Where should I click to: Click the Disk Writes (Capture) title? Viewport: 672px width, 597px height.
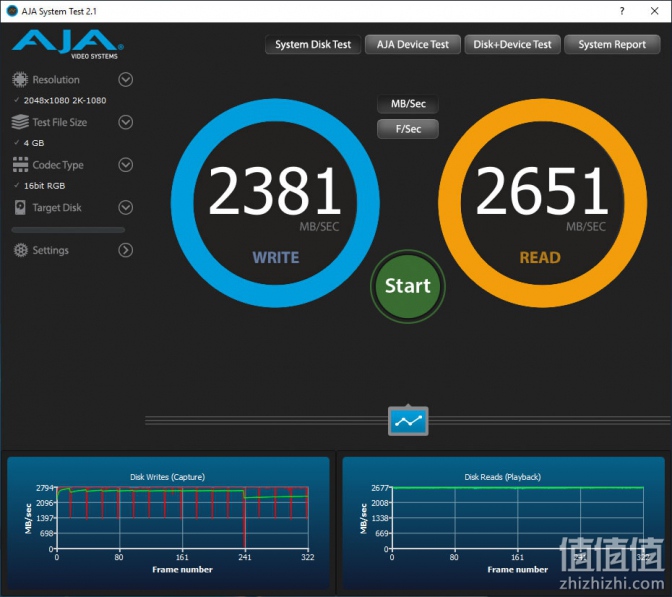point(168,477)
